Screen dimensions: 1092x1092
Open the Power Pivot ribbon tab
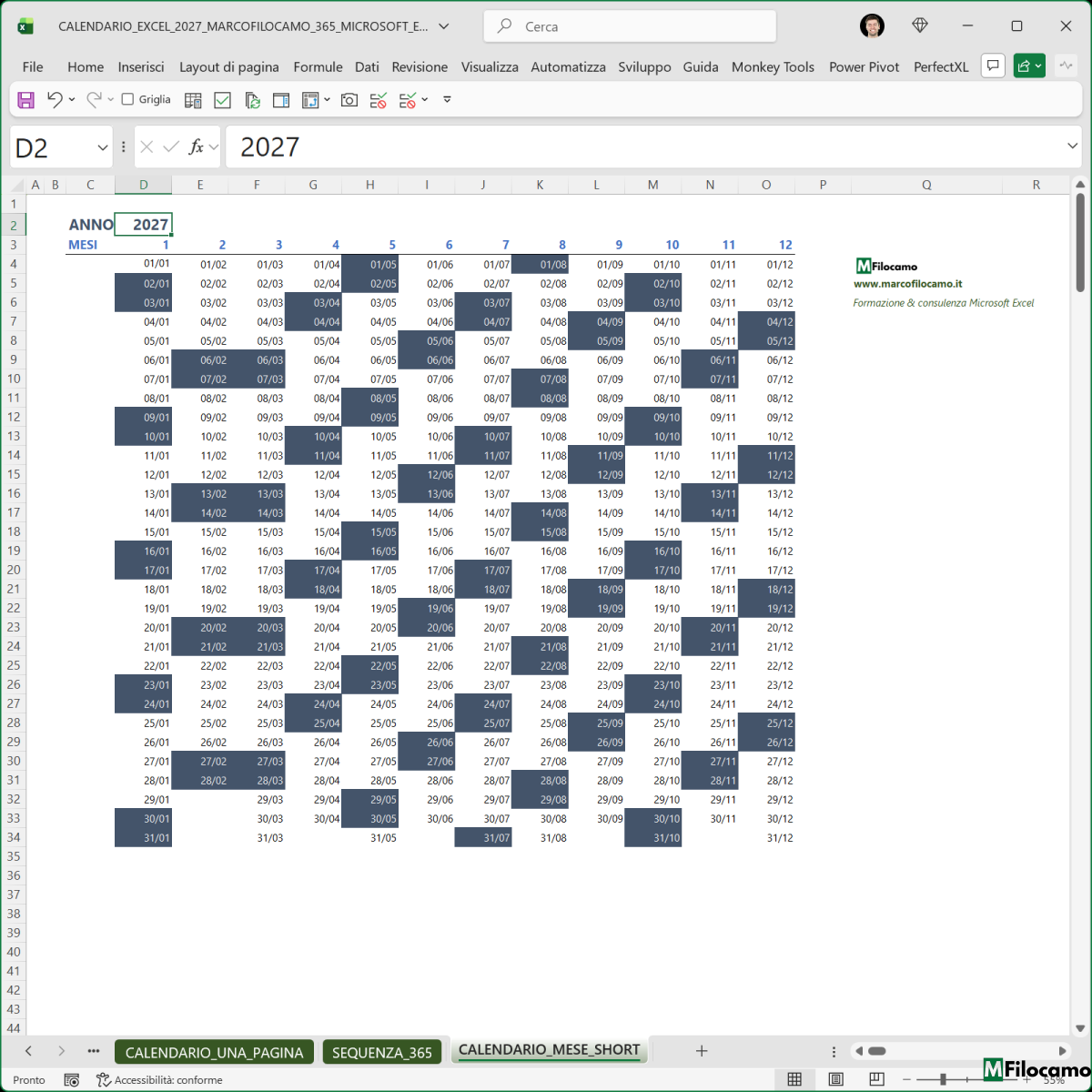pos(864,66)
